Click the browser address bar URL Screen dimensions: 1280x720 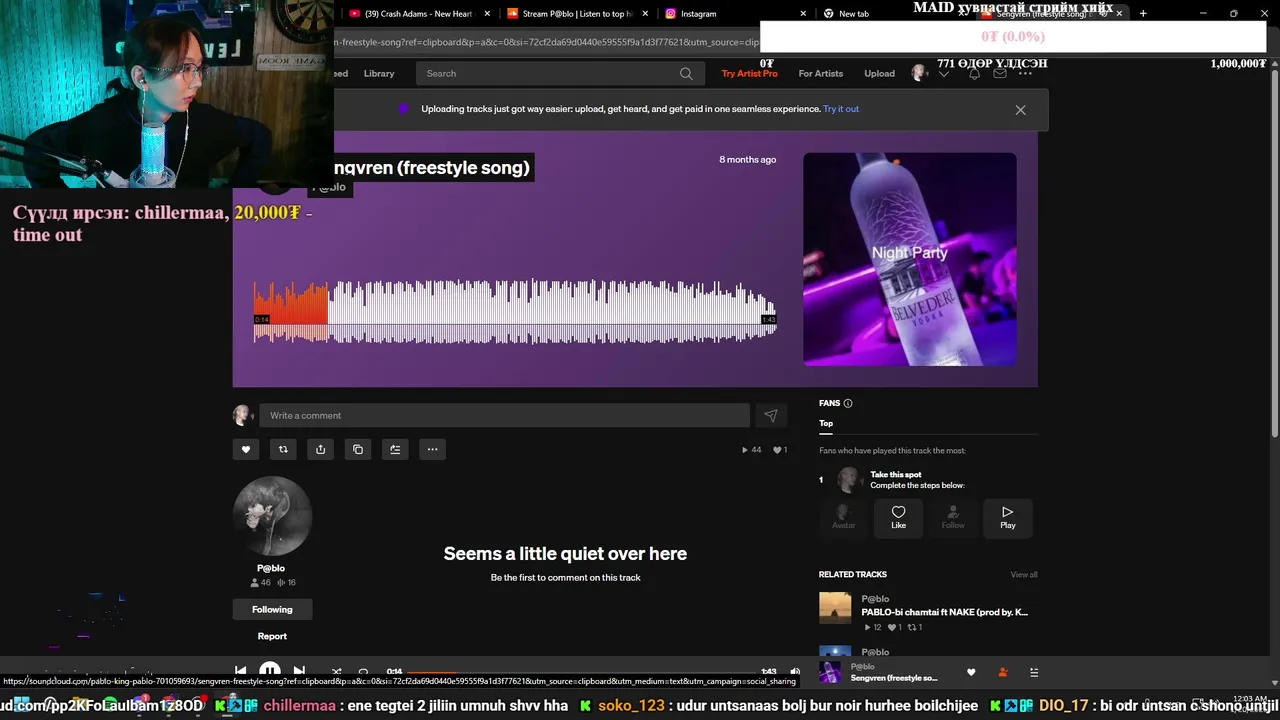tap(547, 43)
